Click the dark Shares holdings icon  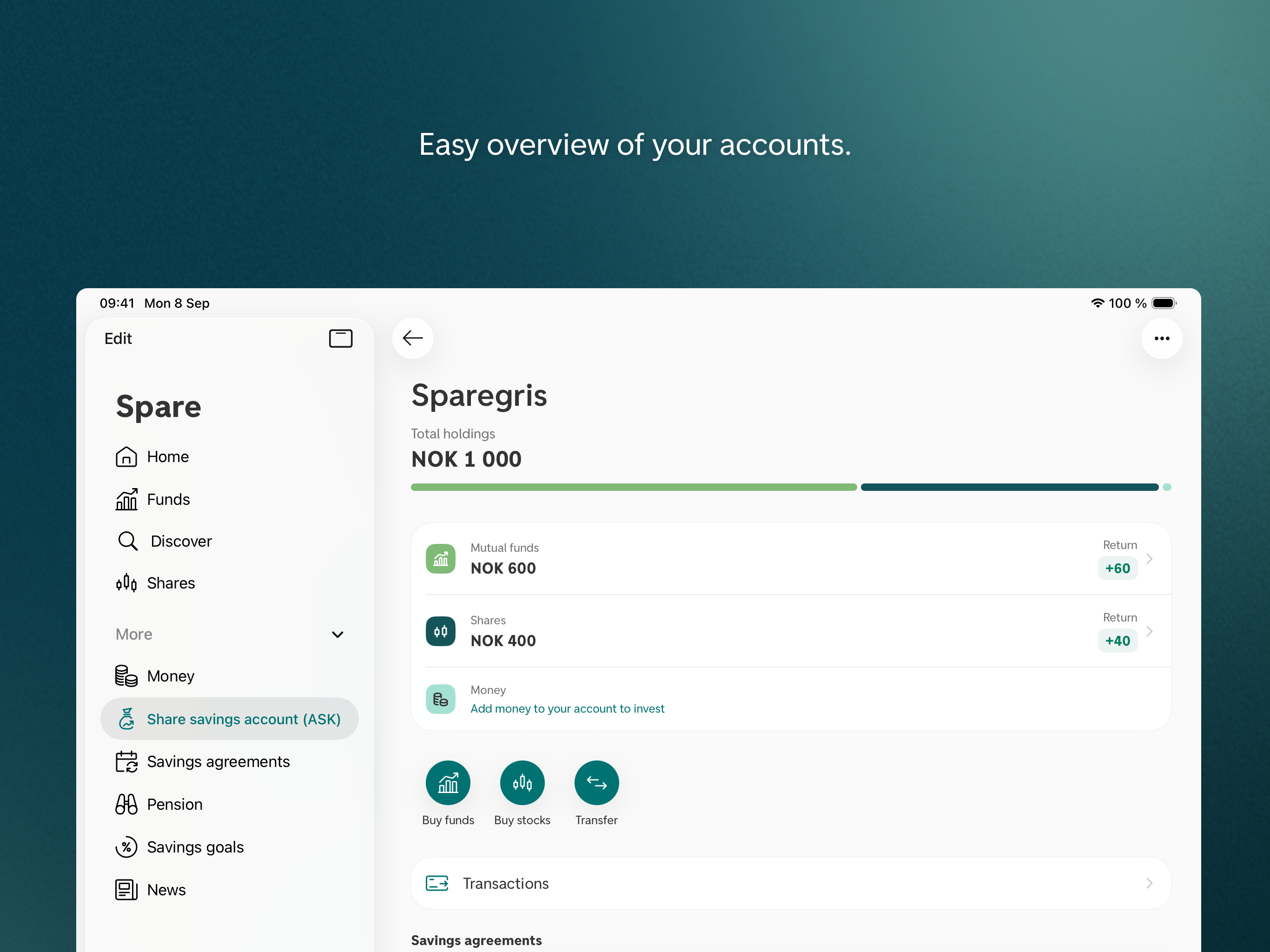point(440,631)
